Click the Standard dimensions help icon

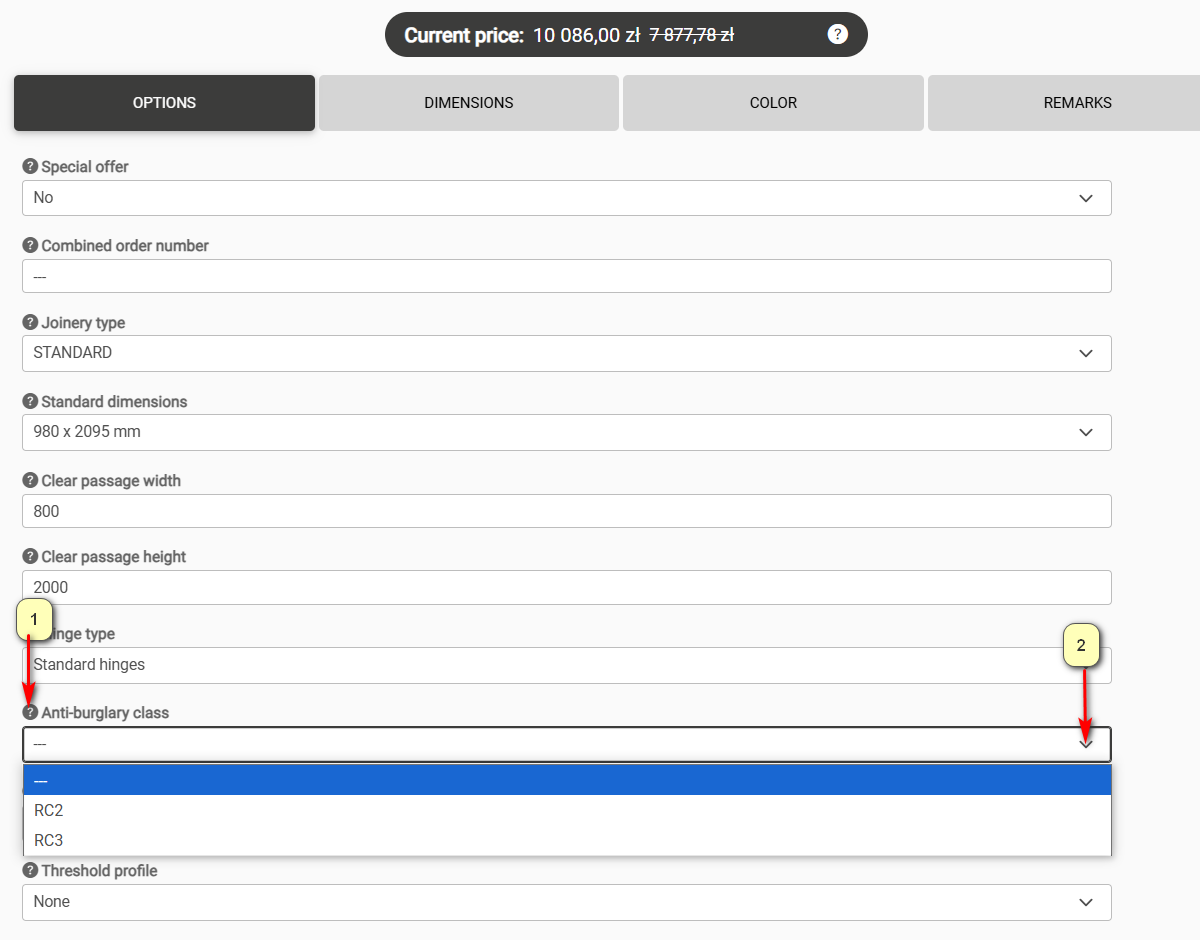tap(30, 402)
